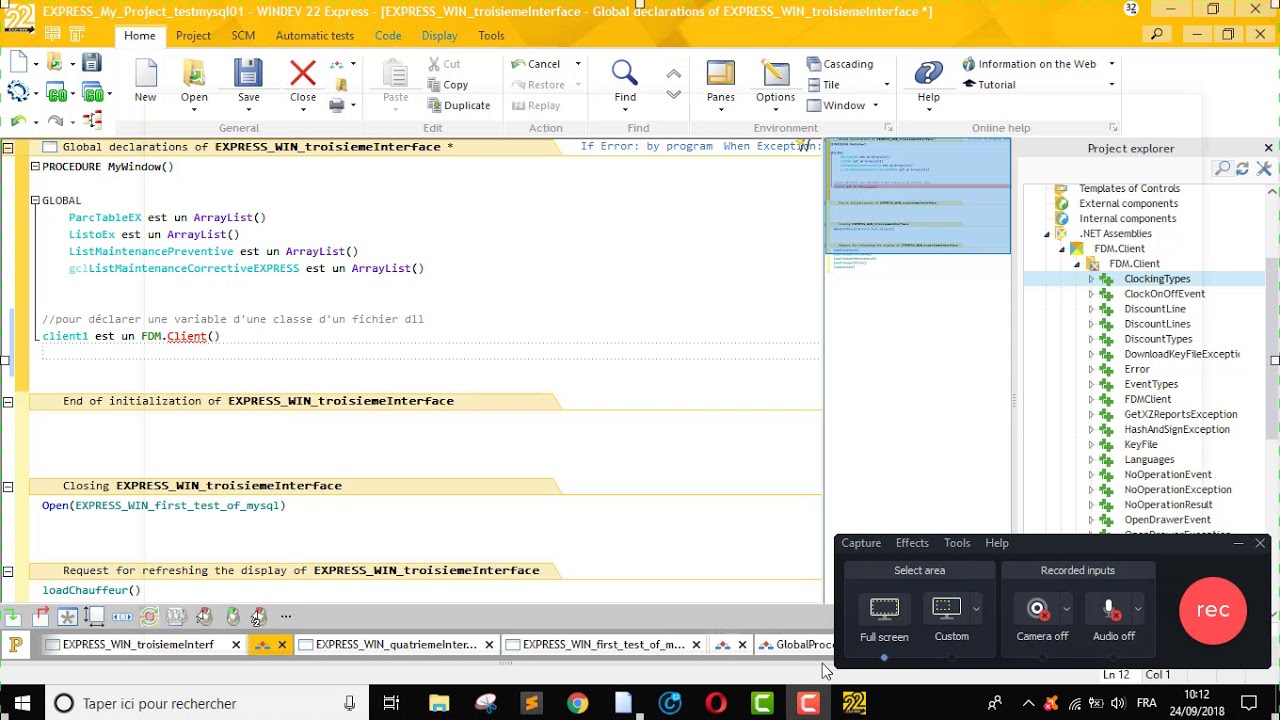Click Information on the Web link
Image resolution: width=1280 pixels, height=720 pixels.
pyautogui.click(x=1029, y=64)
